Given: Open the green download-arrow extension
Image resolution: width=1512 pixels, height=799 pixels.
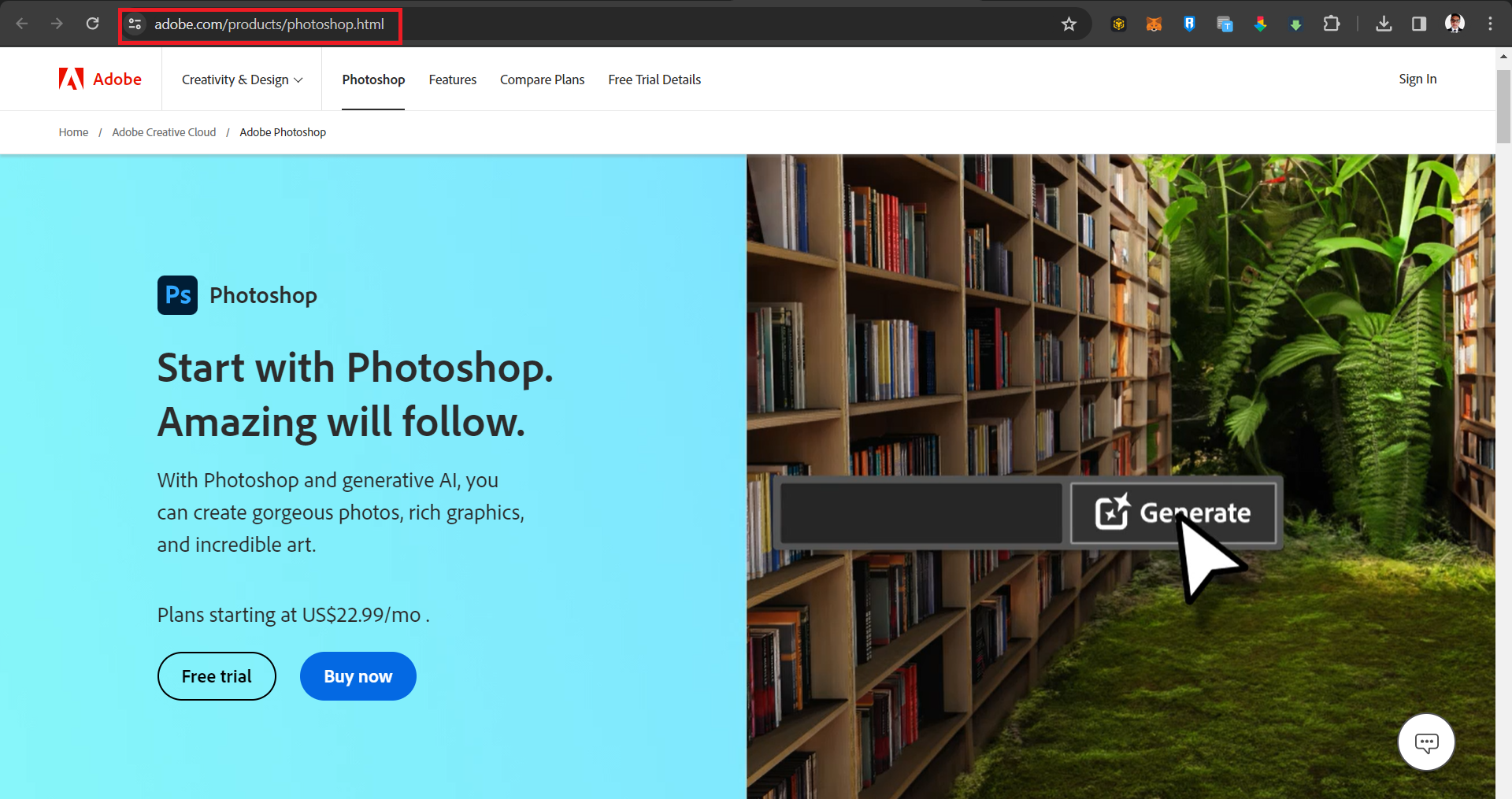Looking at the screenshot, I should pos(1295,24).
